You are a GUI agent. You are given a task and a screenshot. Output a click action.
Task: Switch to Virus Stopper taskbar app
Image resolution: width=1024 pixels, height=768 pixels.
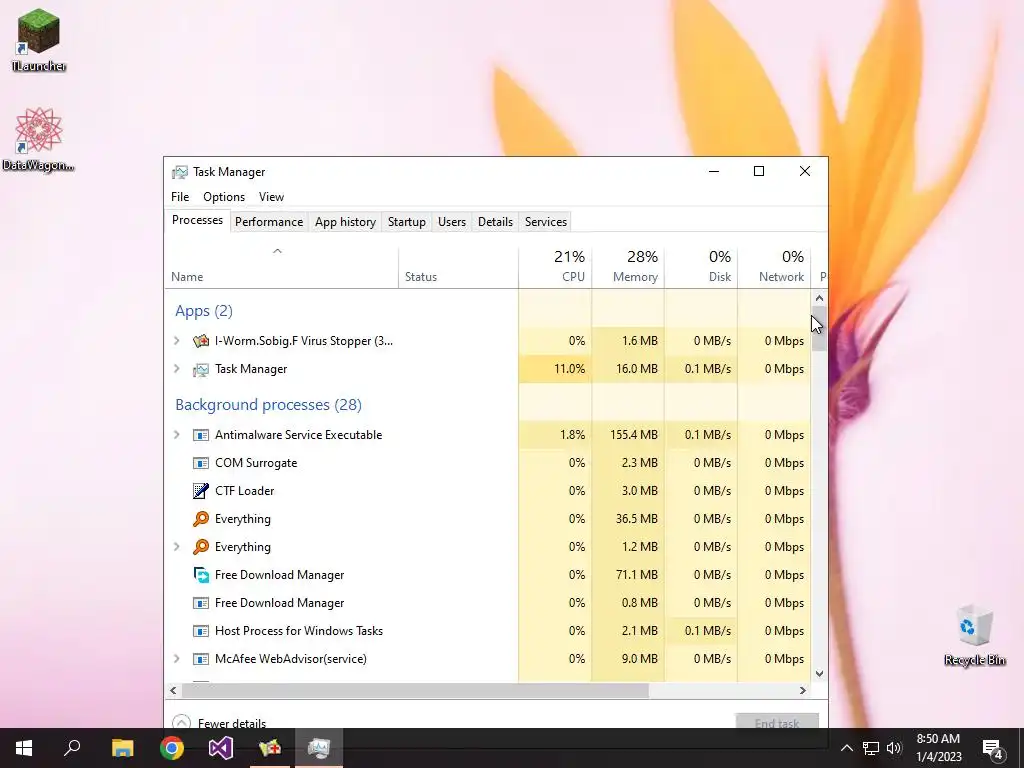click(270, 748)
